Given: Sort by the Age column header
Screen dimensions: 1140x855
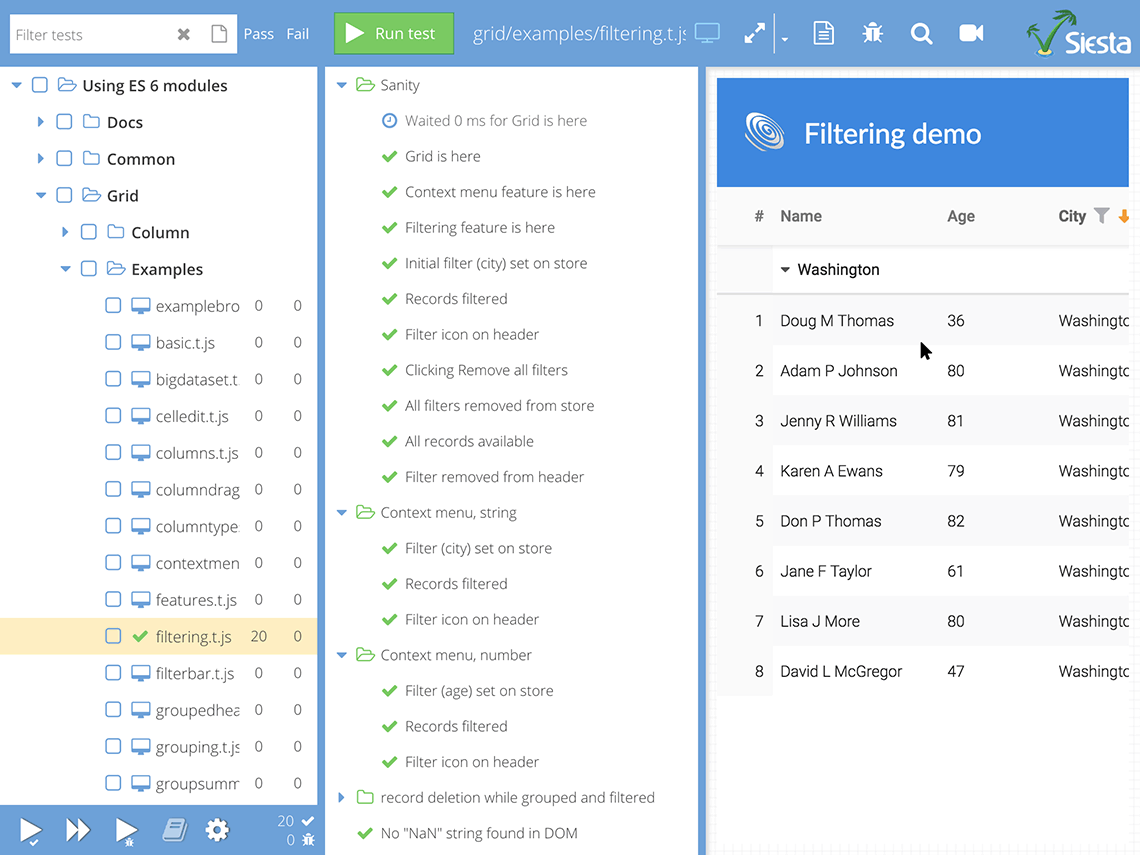Looking at the screenshot, I should (x=960, y=216).
